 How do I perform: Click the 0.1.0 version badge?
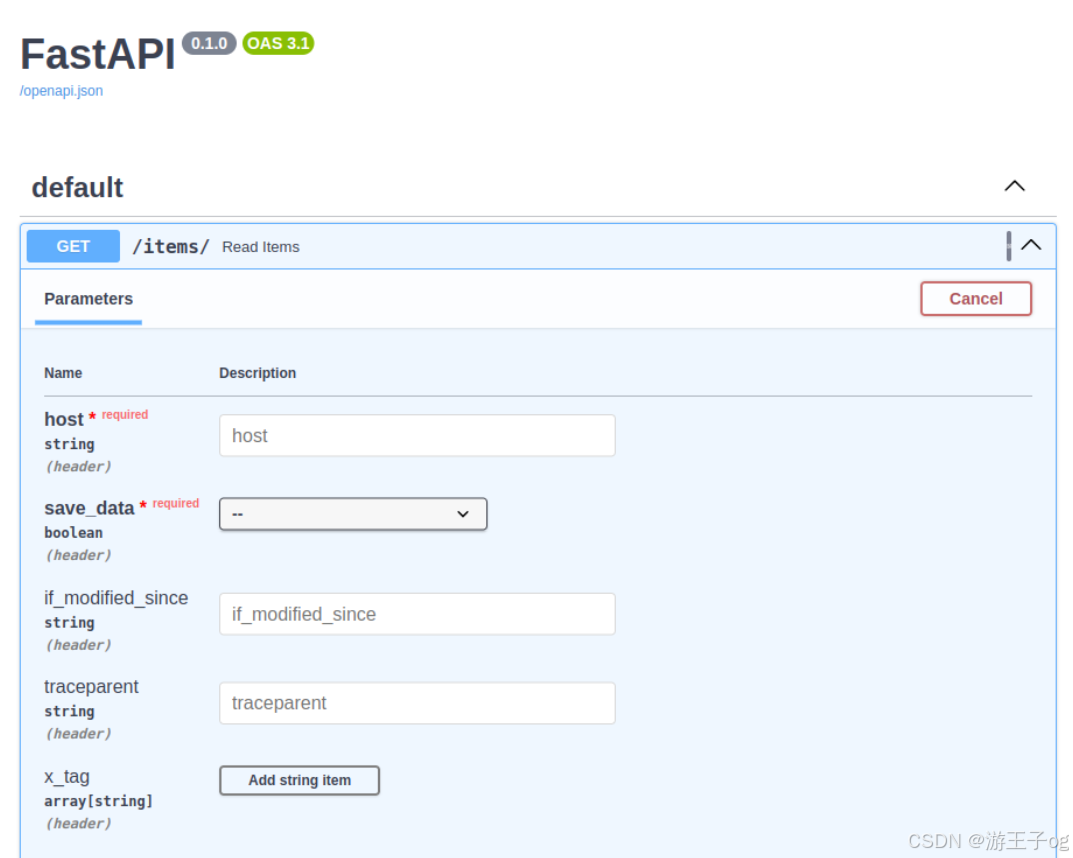pos(209,43)
